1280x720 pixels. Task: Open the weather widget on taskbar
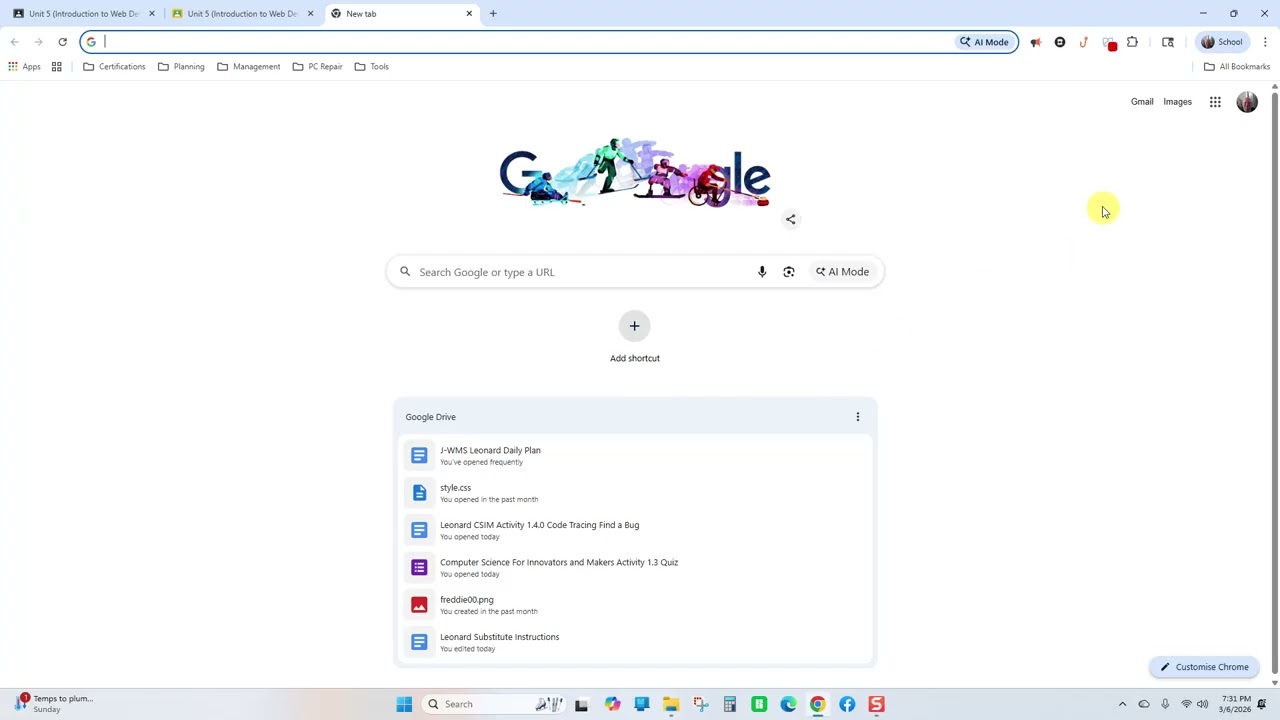pos(52,704)
